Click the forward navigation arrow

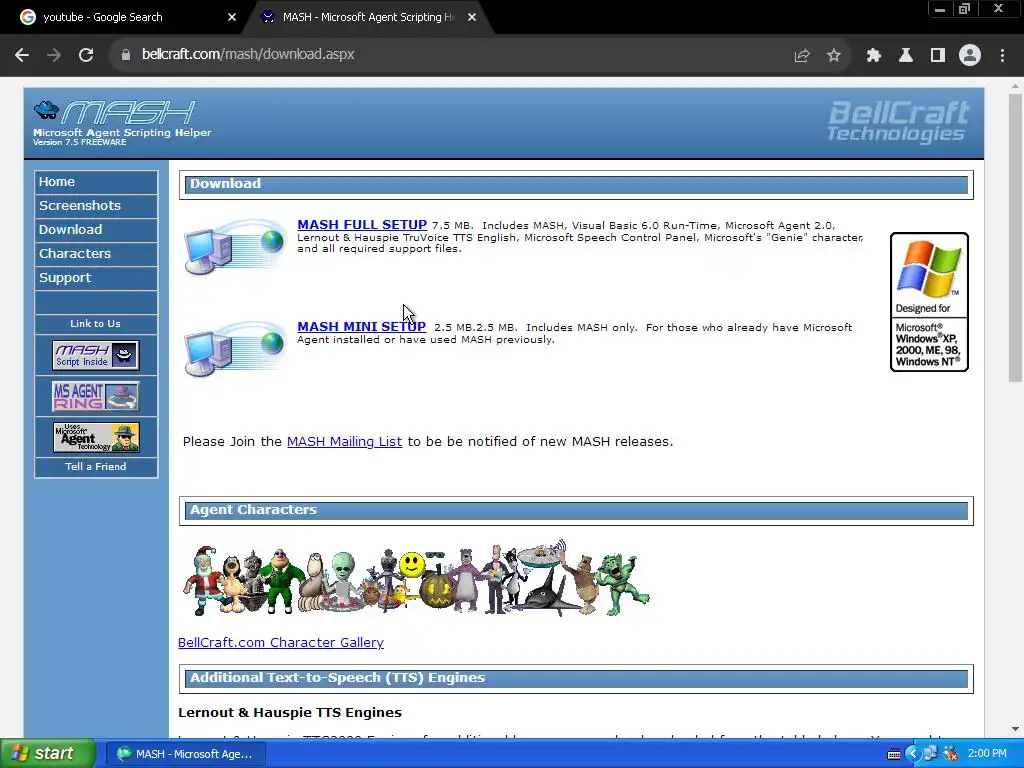pos(54,55)
